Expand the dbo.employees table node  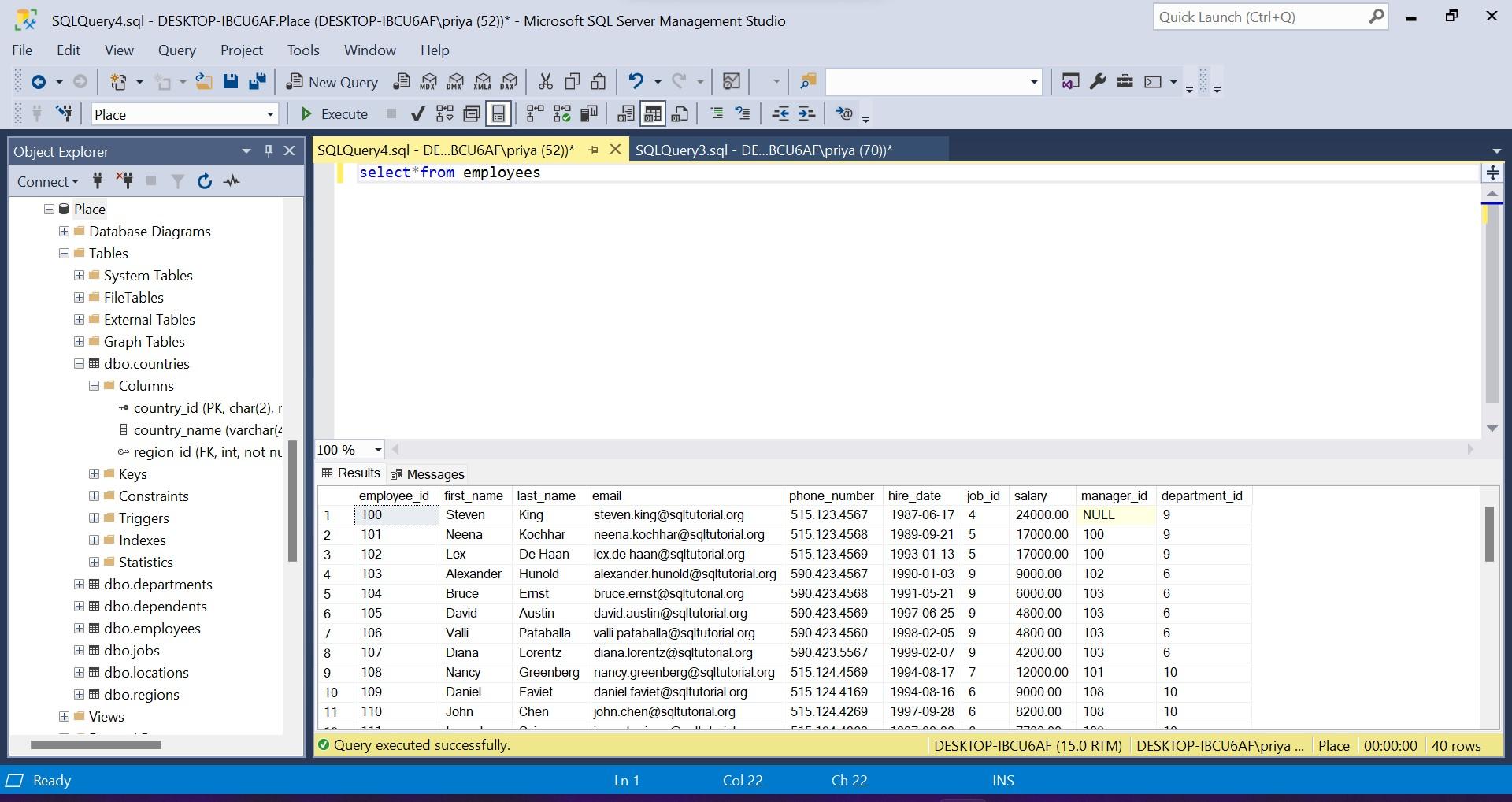point(78,628)
